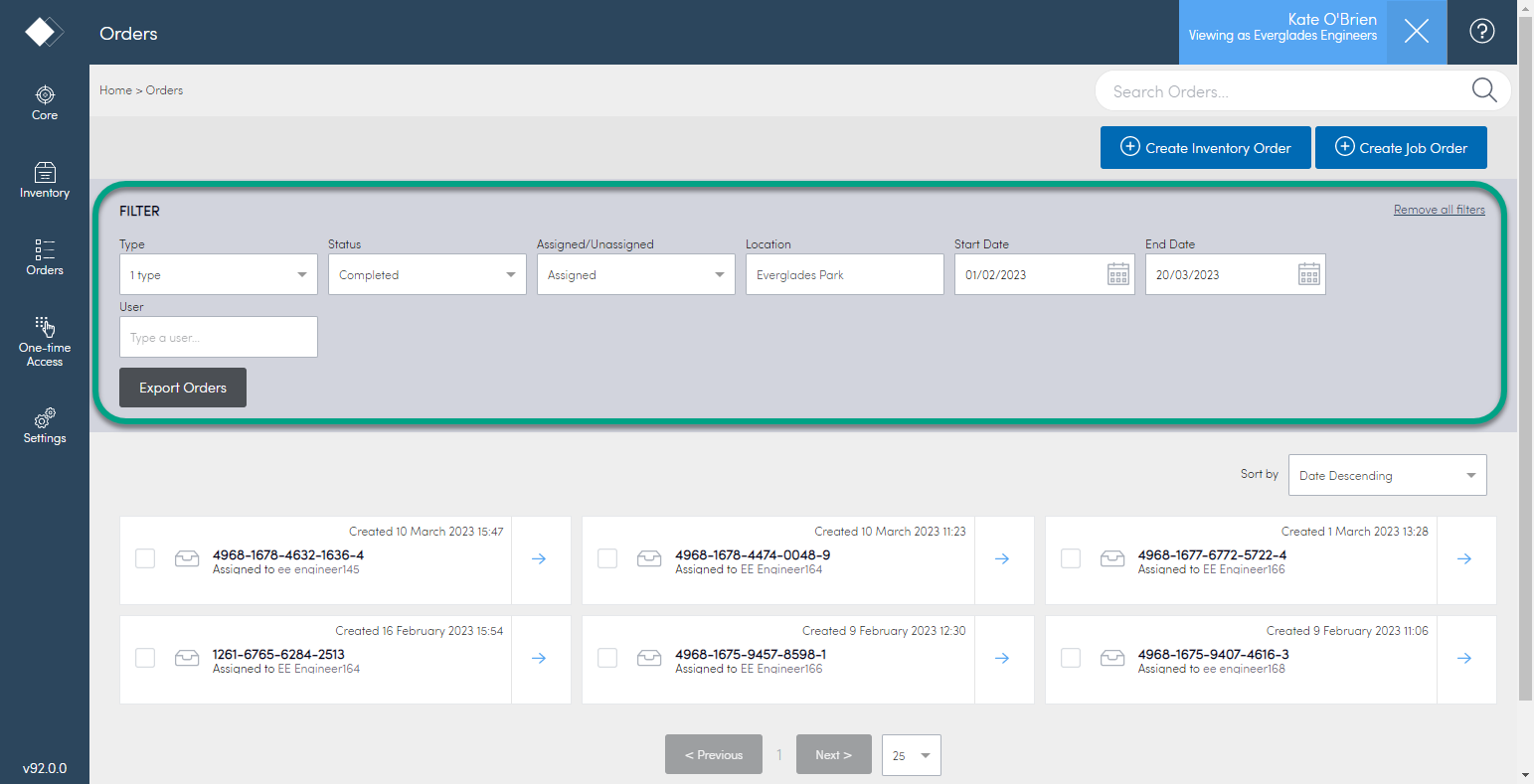Open the Assigned/Unassigned dropdown
The width and height of the screenshot is (1534, 784).
pyautogui.click(x=636, y=274)
